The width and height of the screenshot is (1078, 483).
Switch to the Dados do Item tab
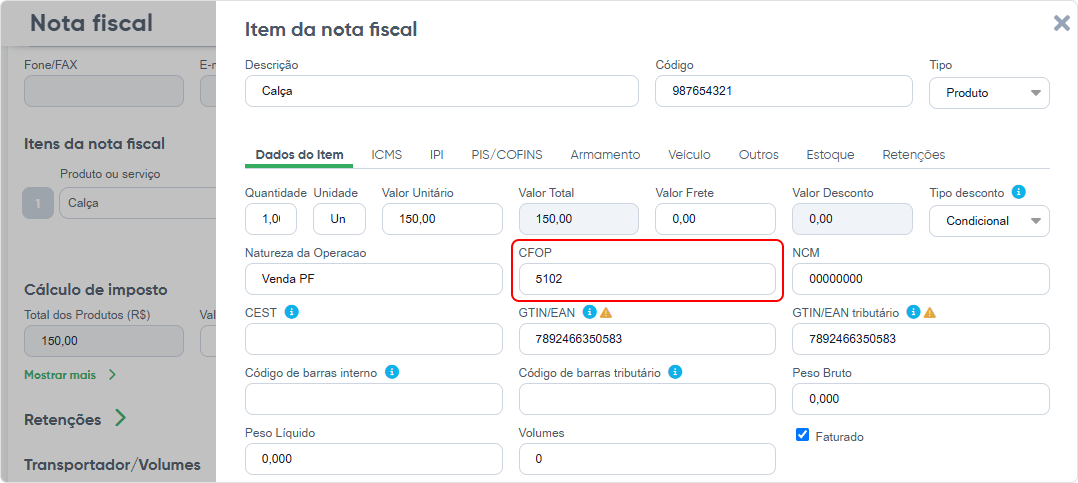coord(299,155)
